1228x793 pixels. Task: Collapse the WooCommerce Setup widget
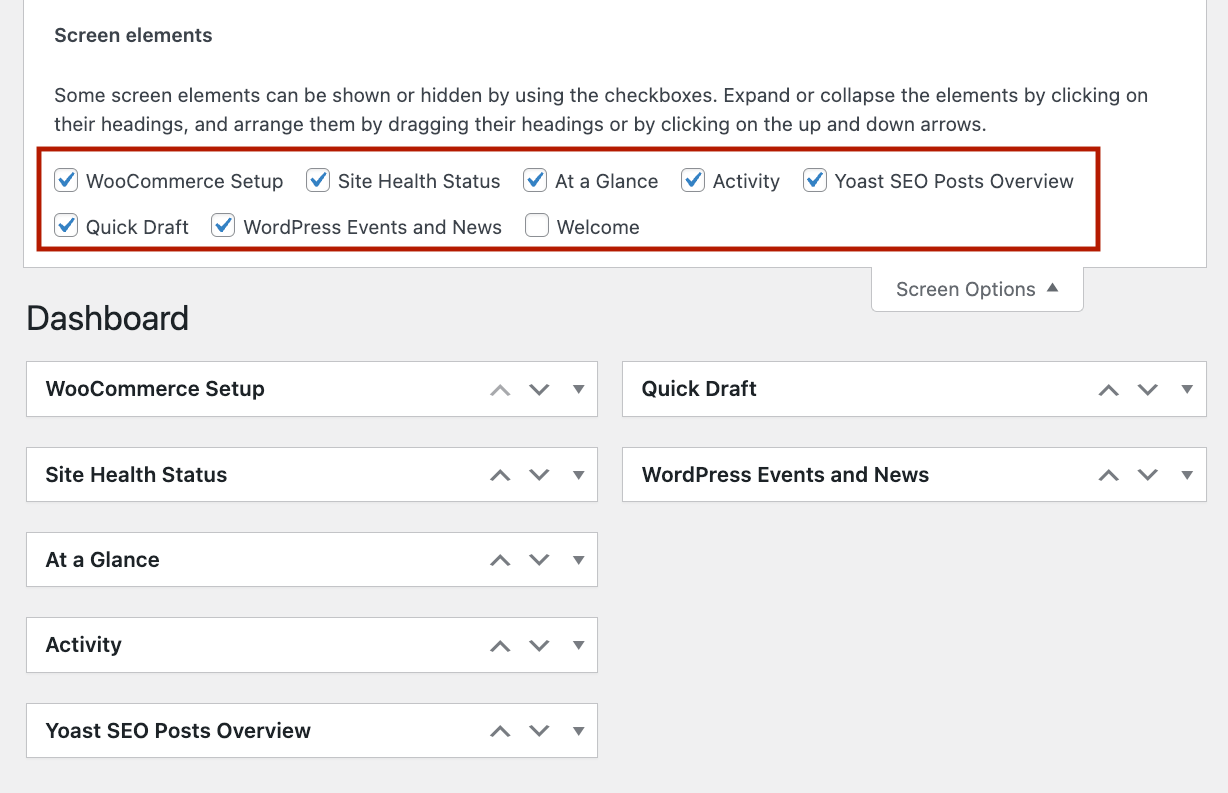(578, 389)
